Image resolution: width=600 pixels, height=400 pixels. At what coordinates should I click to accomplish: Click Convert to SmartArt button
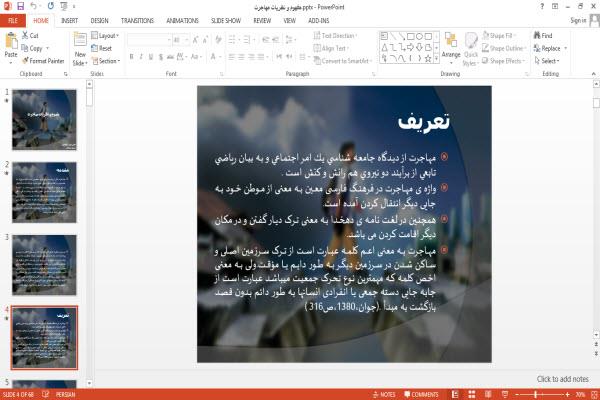pyautogui.click(x=343, y=61)
